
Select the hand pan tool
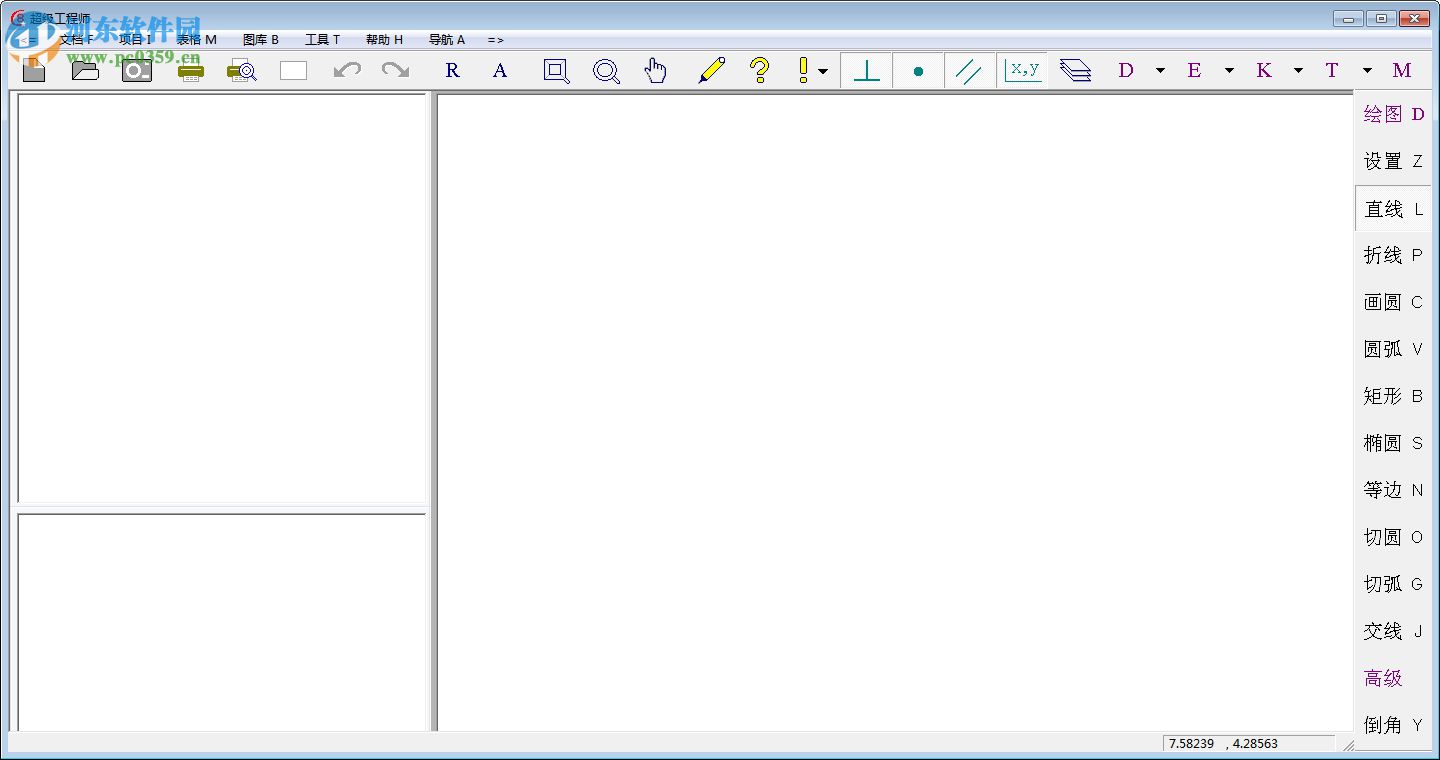(x=655, y=70)
